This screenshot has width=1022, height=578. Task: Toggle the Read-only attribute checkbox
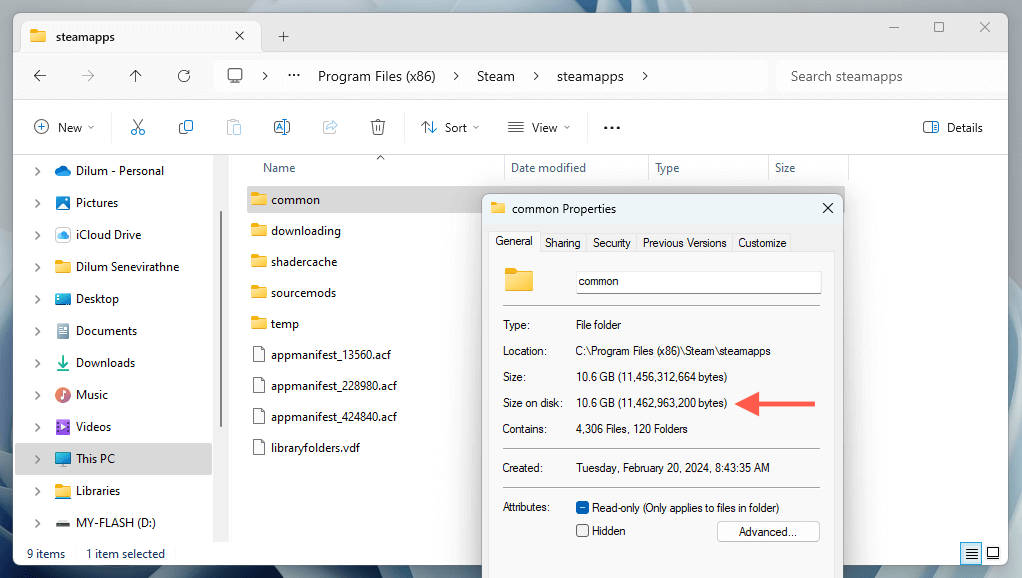582,508
